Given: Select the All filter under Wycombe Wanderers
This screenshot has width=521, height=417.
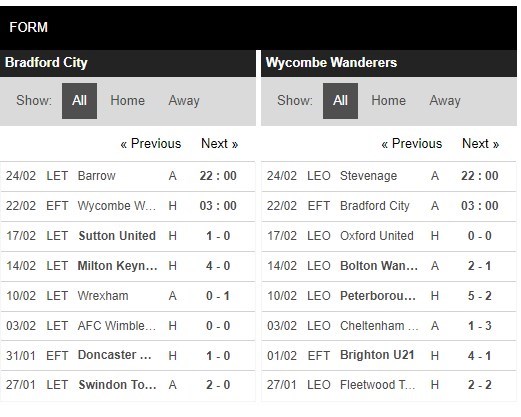Looking at the screenshot, I should tap(340, 101).
